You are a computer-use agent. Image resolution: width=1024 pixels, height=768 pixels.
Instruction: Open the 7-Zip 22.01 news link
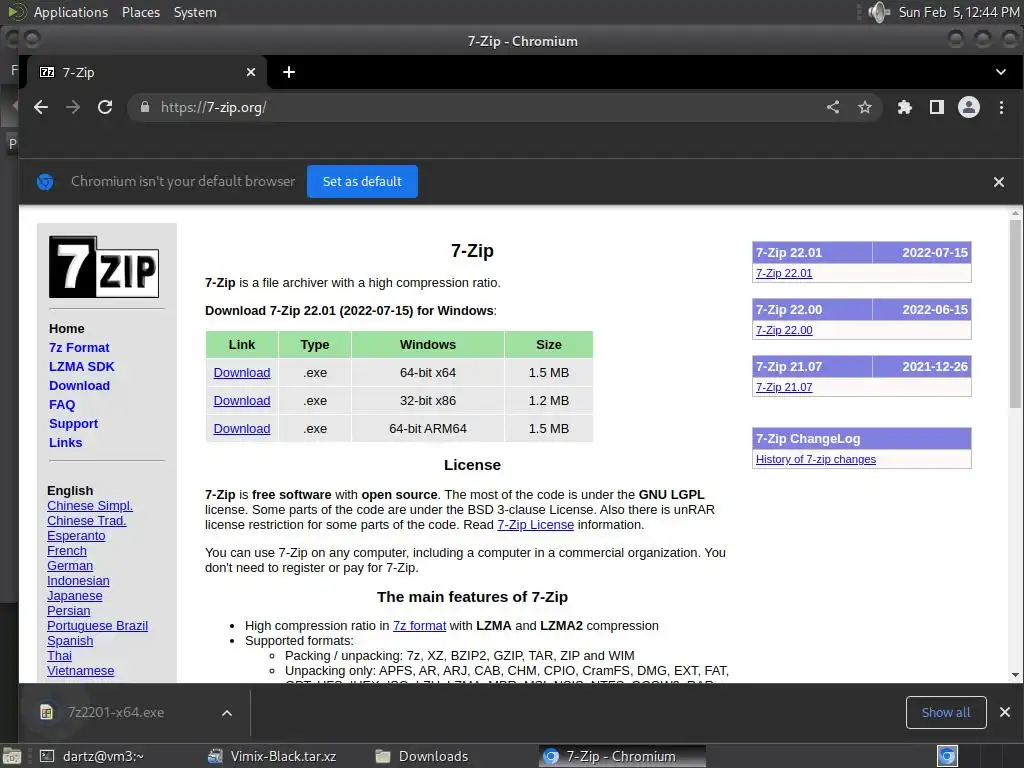pos(784,273)
